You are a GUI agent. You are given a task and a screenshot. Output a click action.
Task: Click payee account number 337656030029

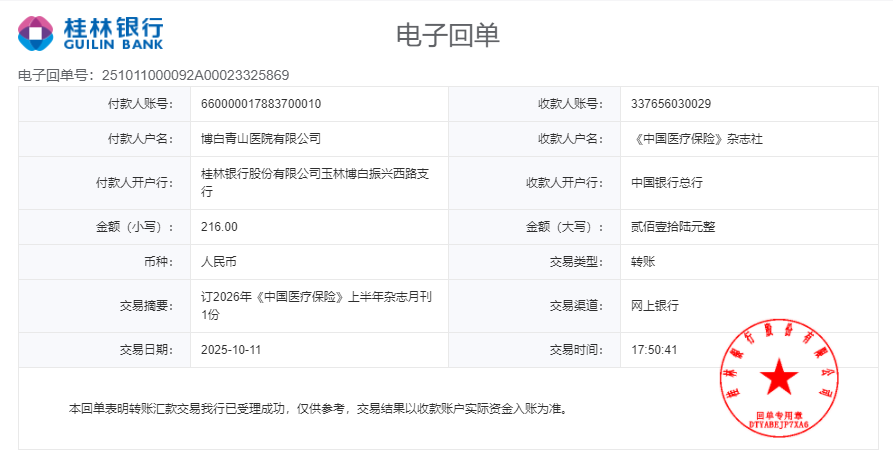pos(671,104)
